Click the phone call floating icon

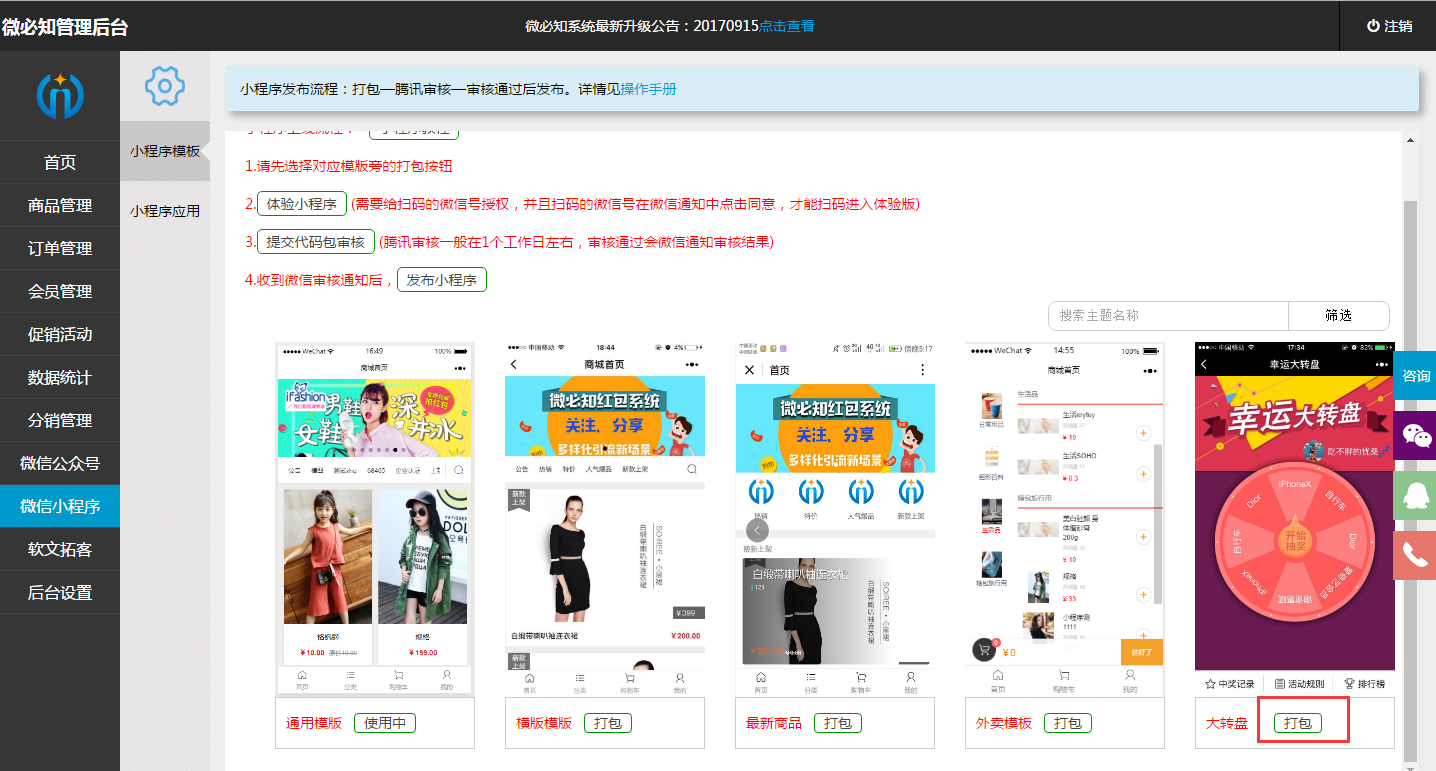pyautogui.click(x=1415, y=555)
